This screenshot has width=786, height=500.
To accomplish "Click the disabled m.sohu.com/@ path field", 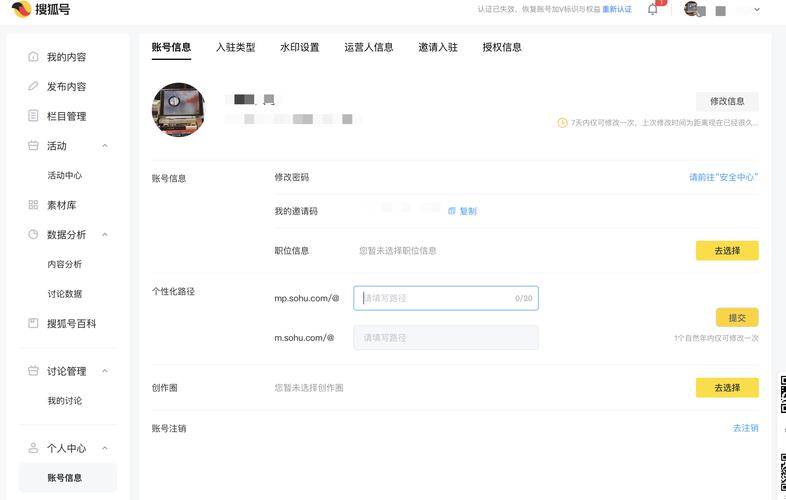I will 446,338.
